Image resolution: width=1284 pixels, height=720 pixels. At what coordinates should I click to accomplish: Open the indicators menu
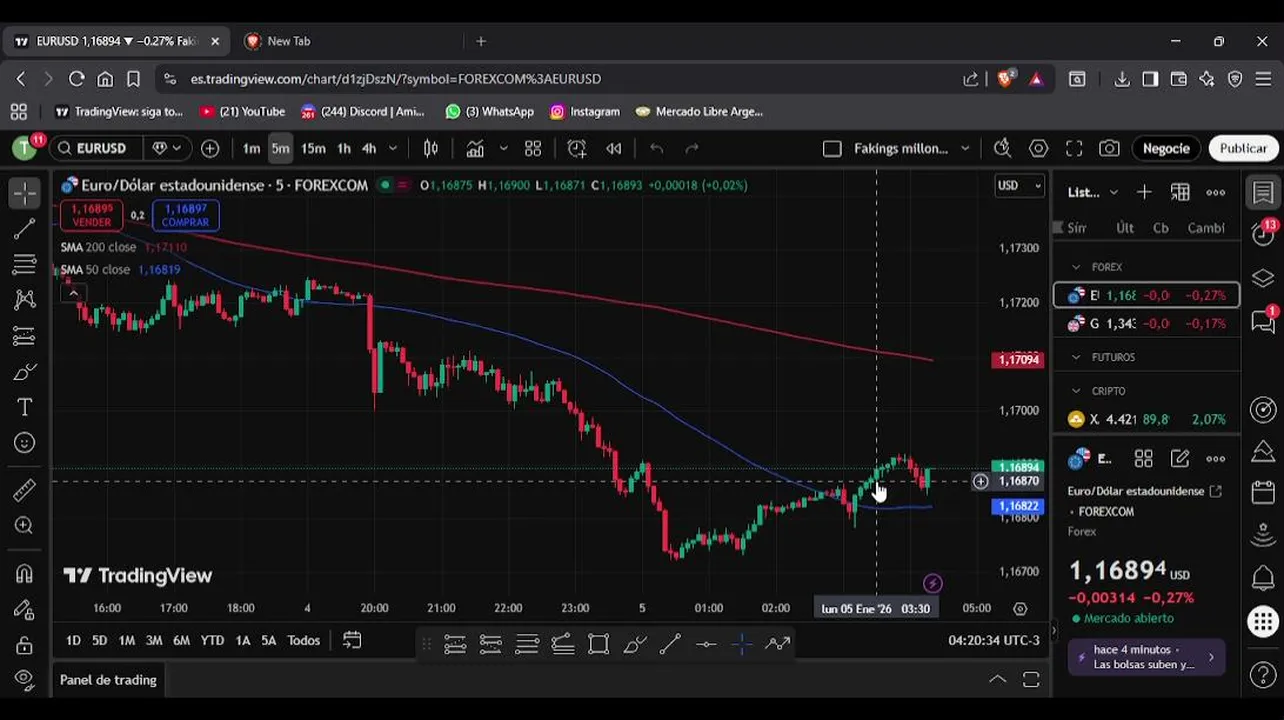(475, 148)
